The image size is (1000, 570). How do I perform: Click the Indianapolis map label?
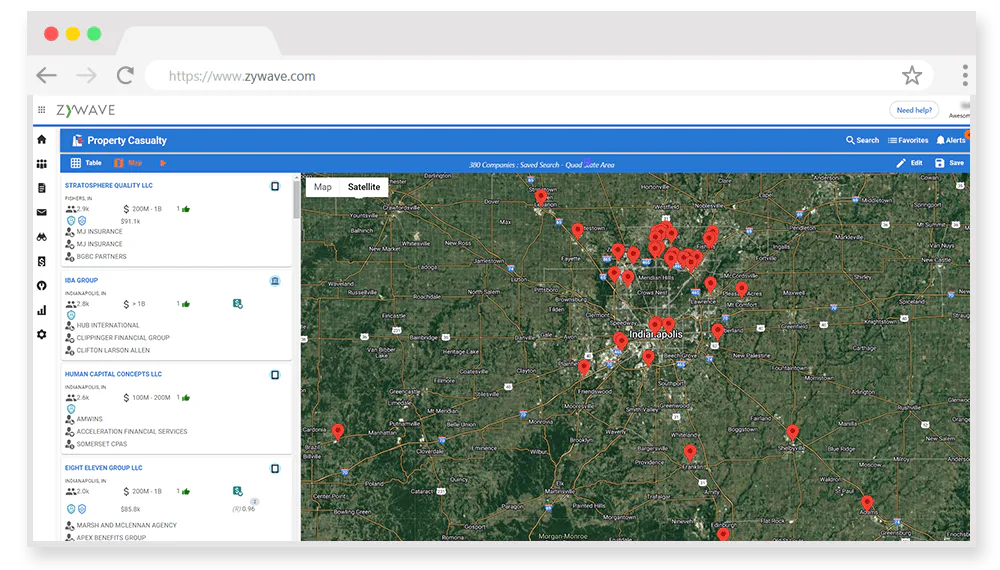click(x=656, y=334)
